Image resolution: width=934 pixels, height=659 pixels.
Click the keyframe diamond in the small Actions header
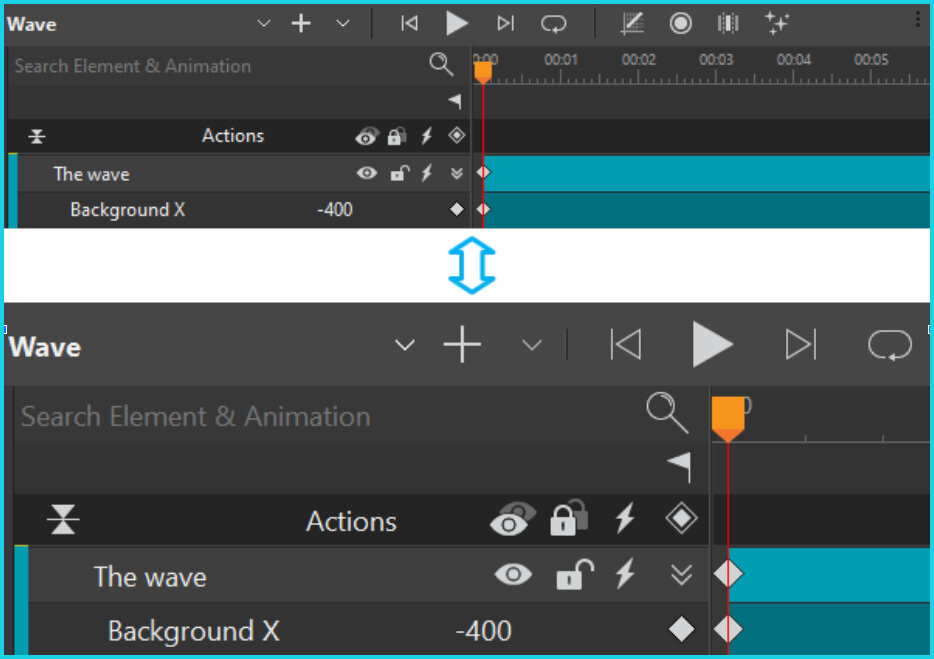(x=456, y=135)
